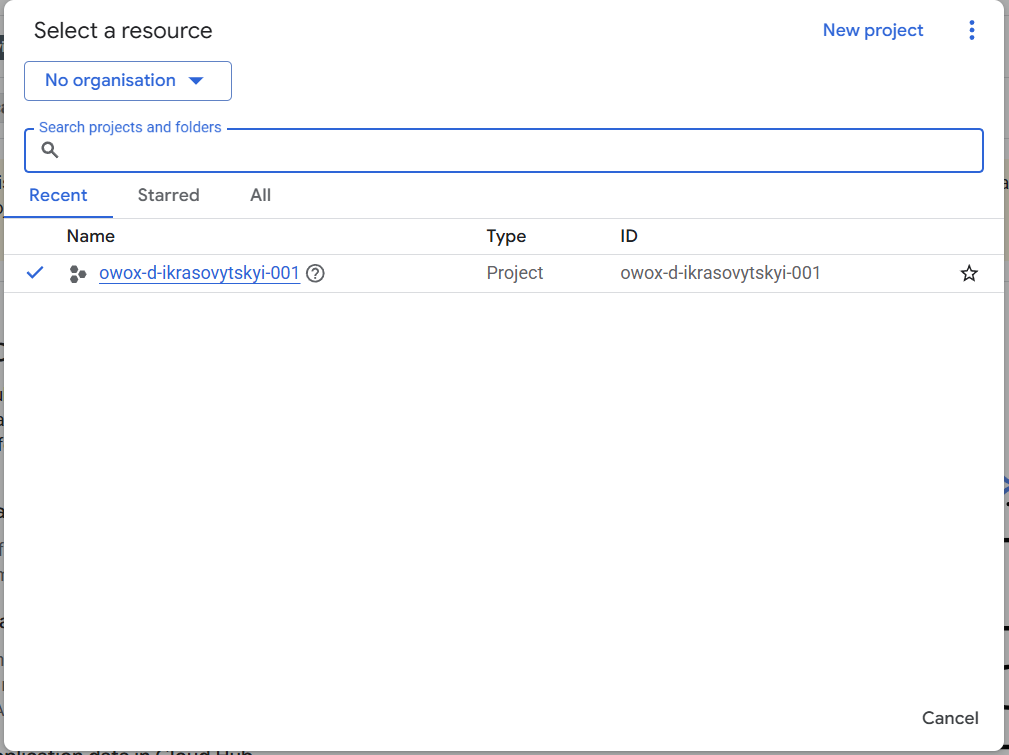Image resolution: width=1009 pixels, height=755 pixels.
Task: Click the New project button
Action: (x=873, y=30)
